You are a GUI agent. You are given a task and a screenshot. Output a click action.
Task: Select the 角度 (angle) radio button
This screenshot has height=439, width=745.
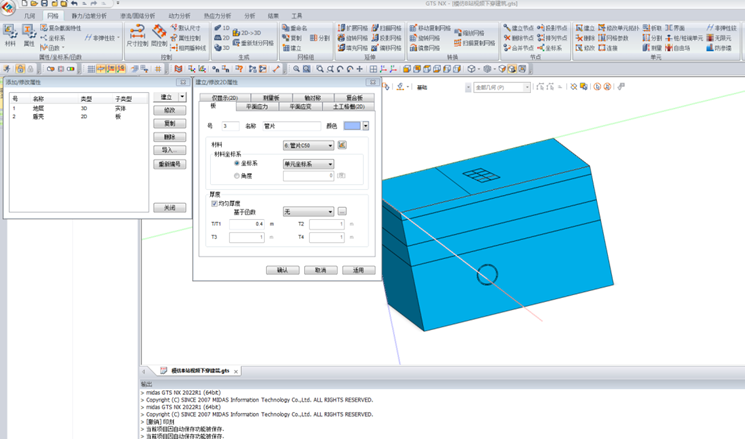[237, 176]
